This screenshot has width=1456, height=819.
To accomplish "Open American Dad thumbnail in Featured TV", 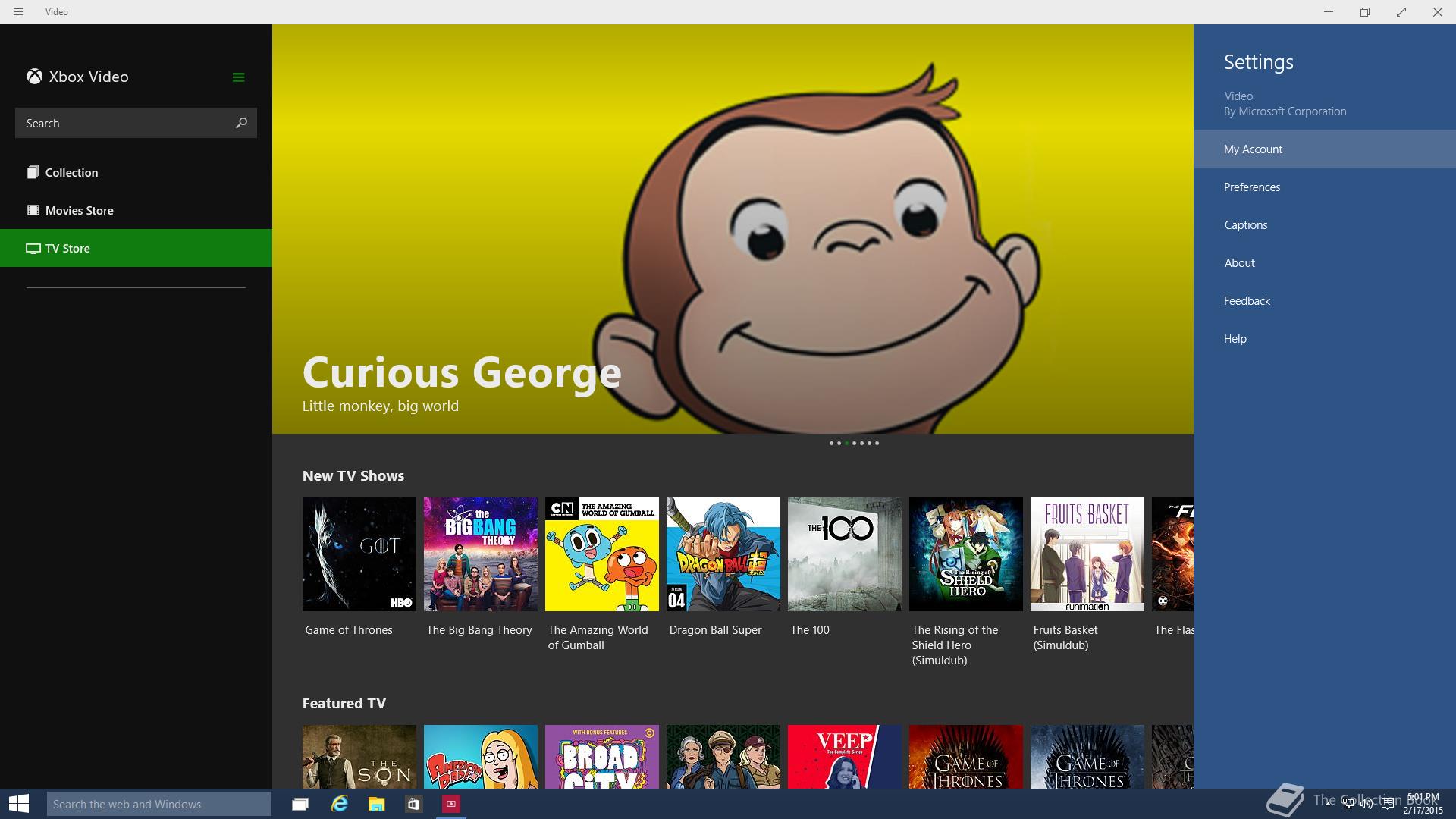I will [x=481, y=757].
